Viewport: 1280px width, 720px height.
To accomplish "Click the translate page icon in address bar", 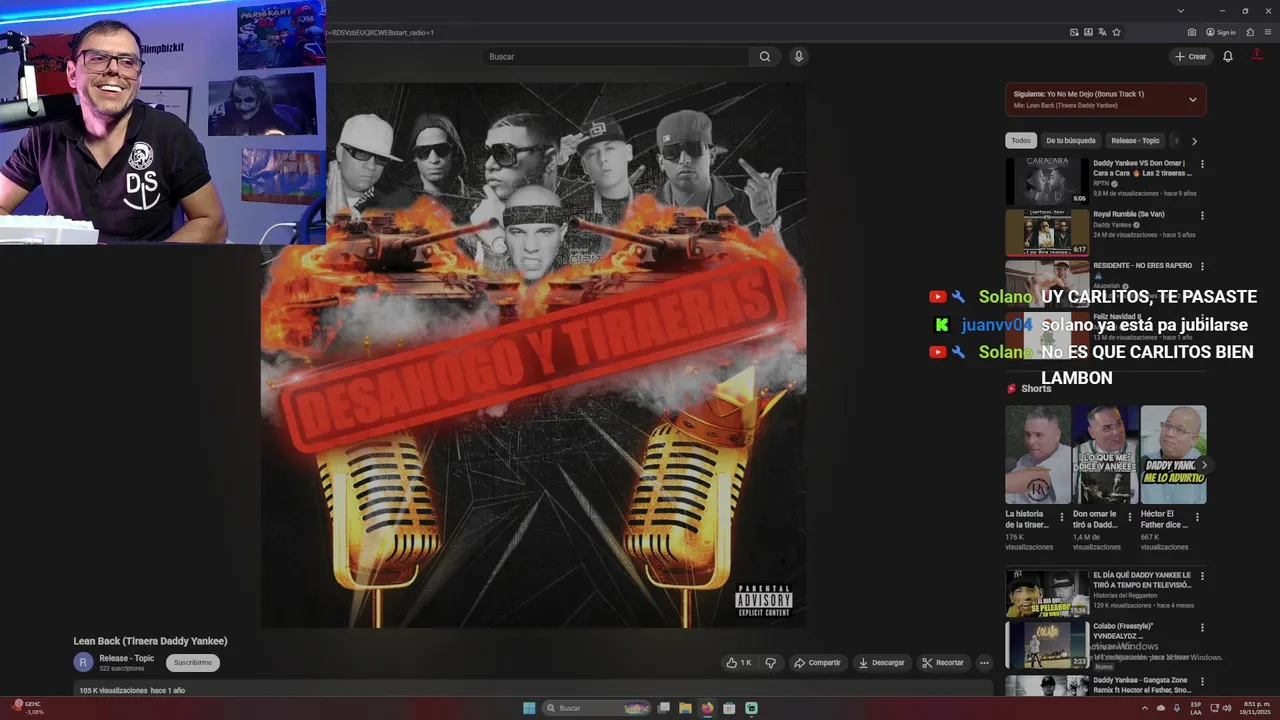I will click(x=1102, y=32).
